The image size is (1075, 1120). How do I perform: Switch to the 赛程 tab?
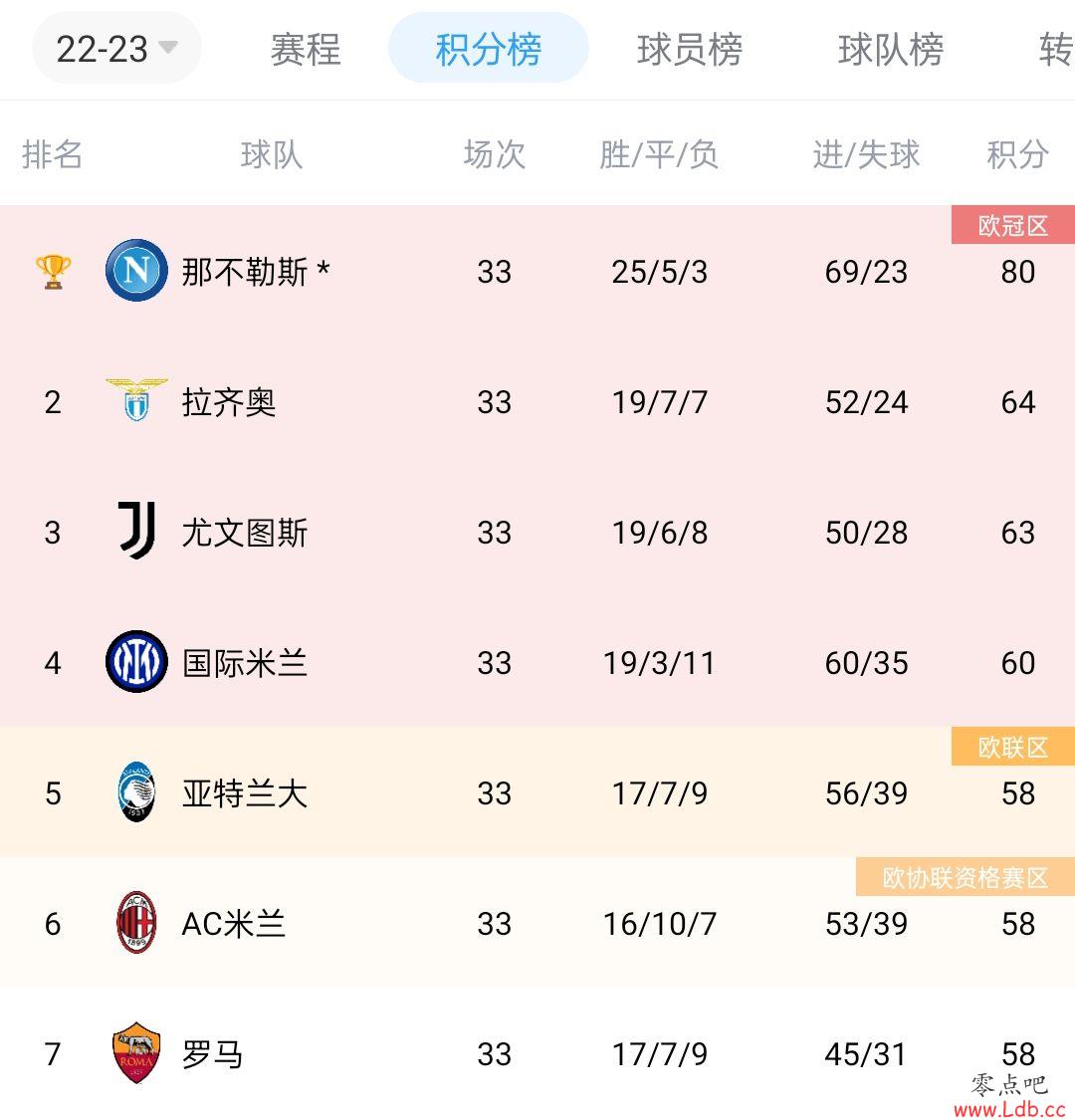(x=306, y=50)
